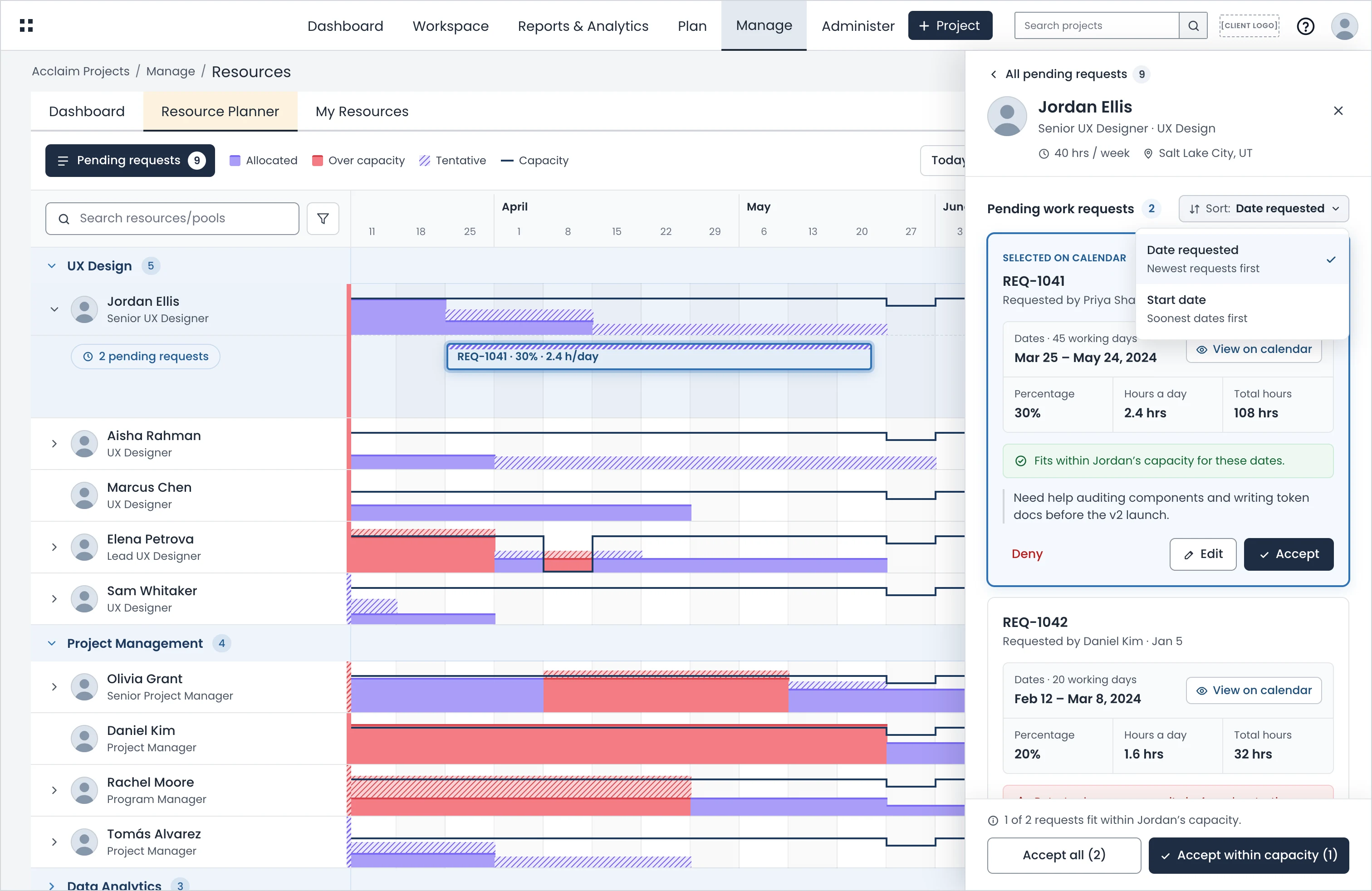Collapse Jordan Ellis row

tap(54, 309)
